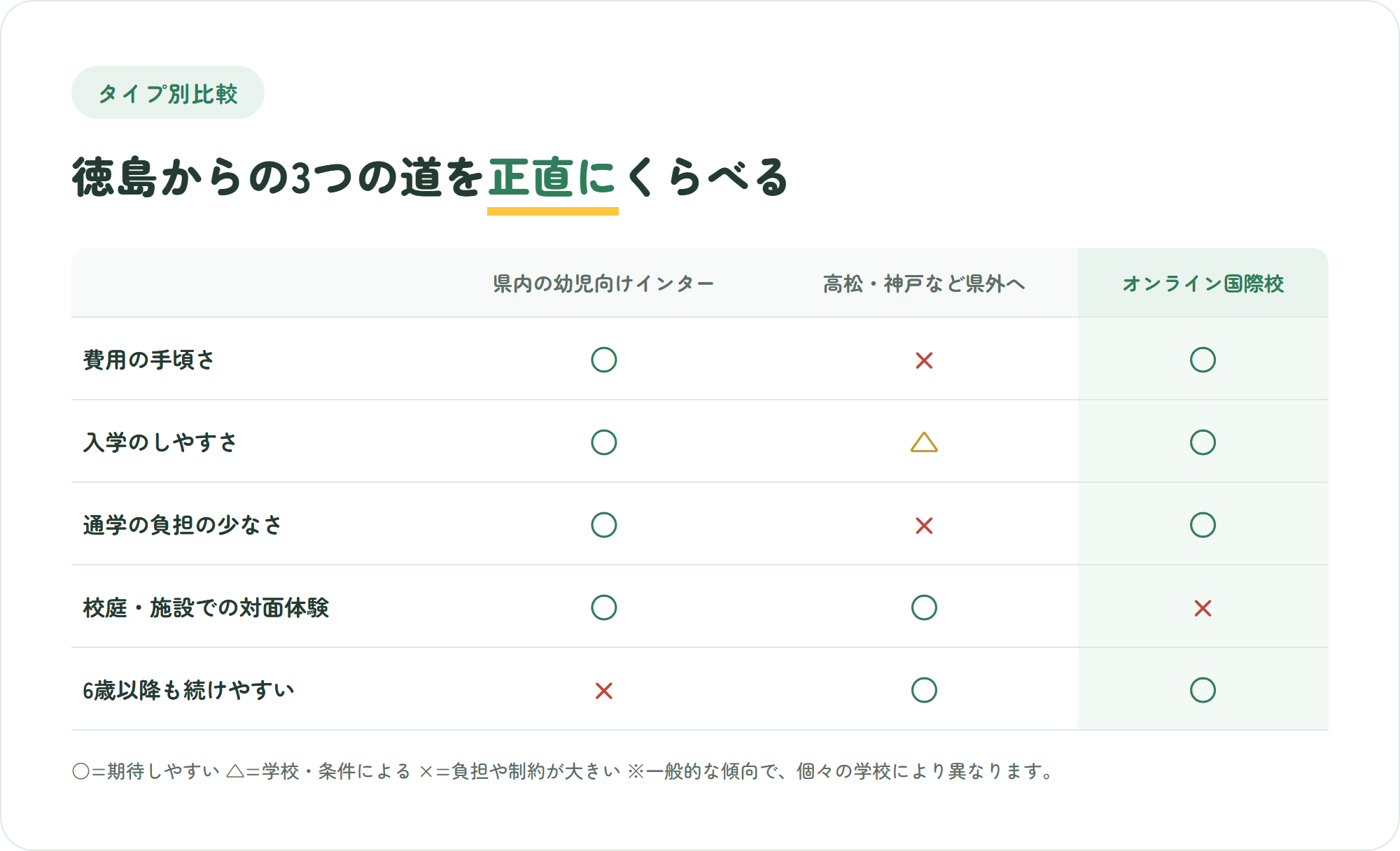Click the red cross for 費用の手頃さ under 高松・神戸など県外へ
Screen dimensions: 1400x851
click(924, 360)
